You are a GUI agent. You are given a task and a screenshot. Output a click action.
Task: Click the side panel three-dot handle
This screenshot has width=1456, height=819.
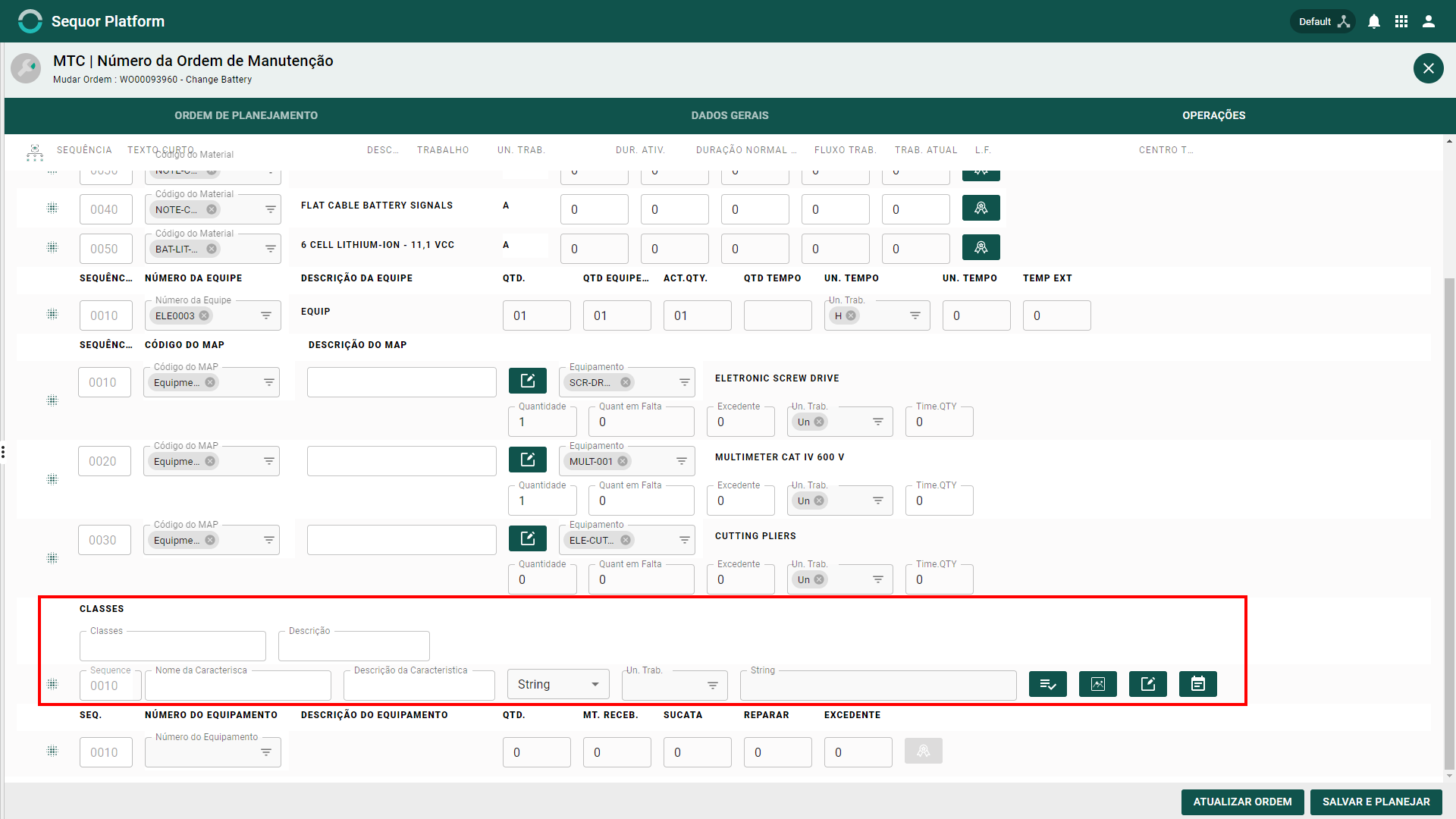(x=3, y=452)
